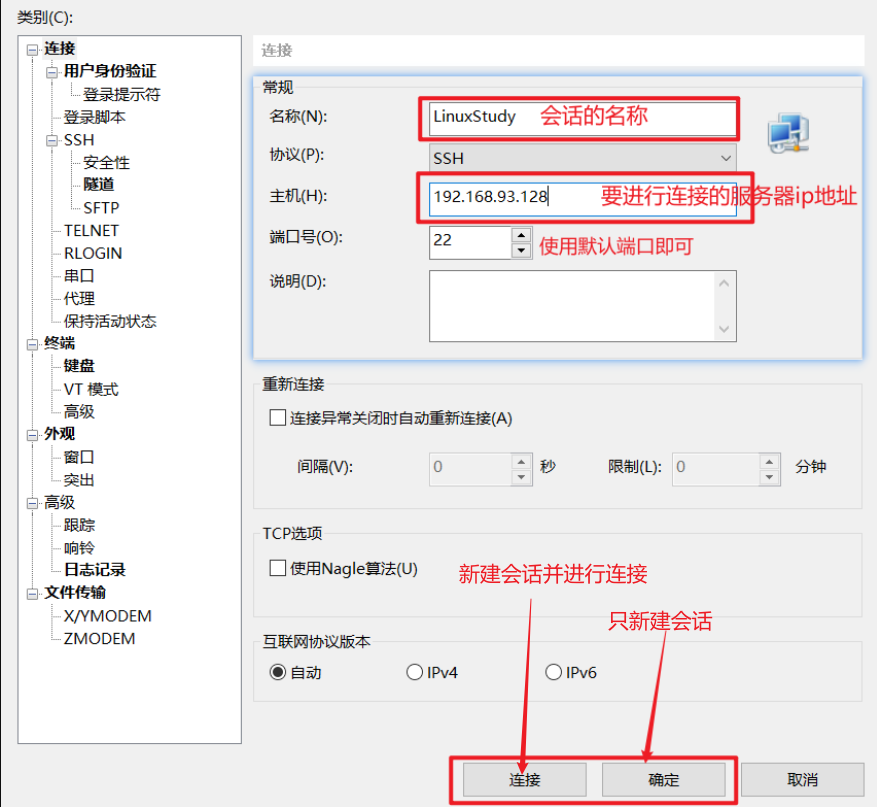
Task: Increase the 端口号 port number
Action: [x=521, y=234]
